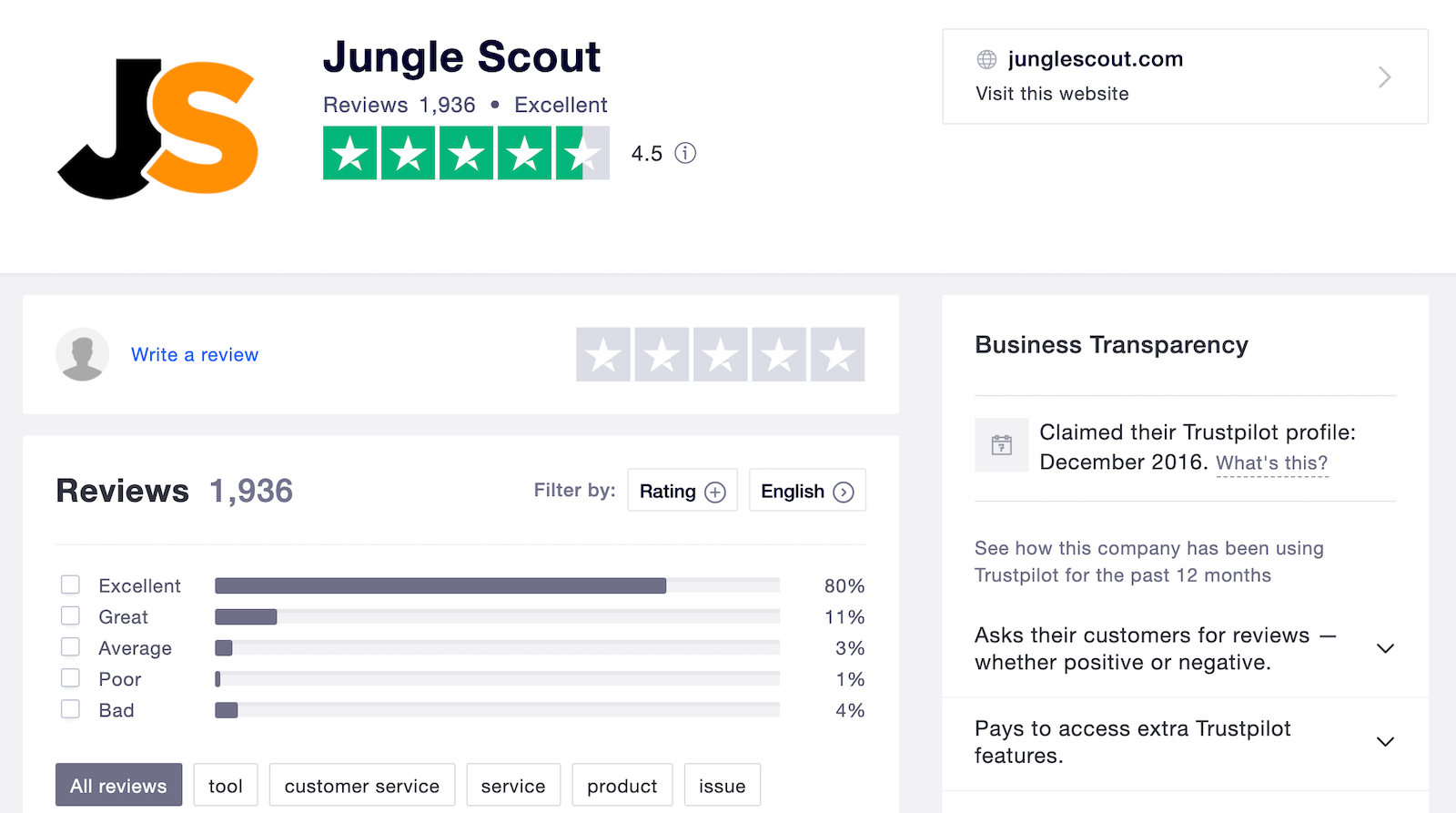Click the Excellent 80% rating bar
Screen dimensions: 1456x813
(x=497, y=585)
